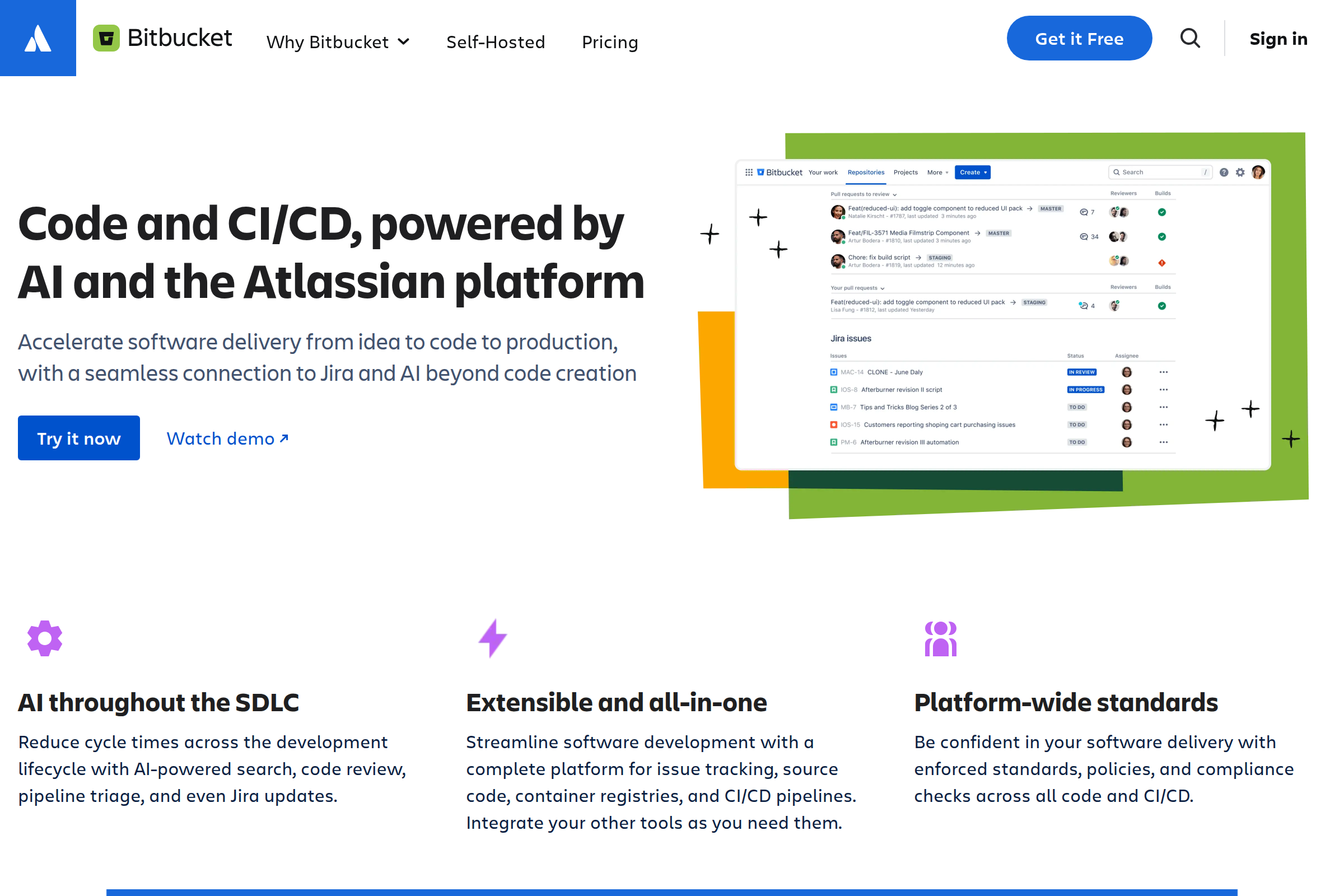Select the Repositories tab in screenshot
Viewport: 1344px width, 896px height.
click(866, 172)
